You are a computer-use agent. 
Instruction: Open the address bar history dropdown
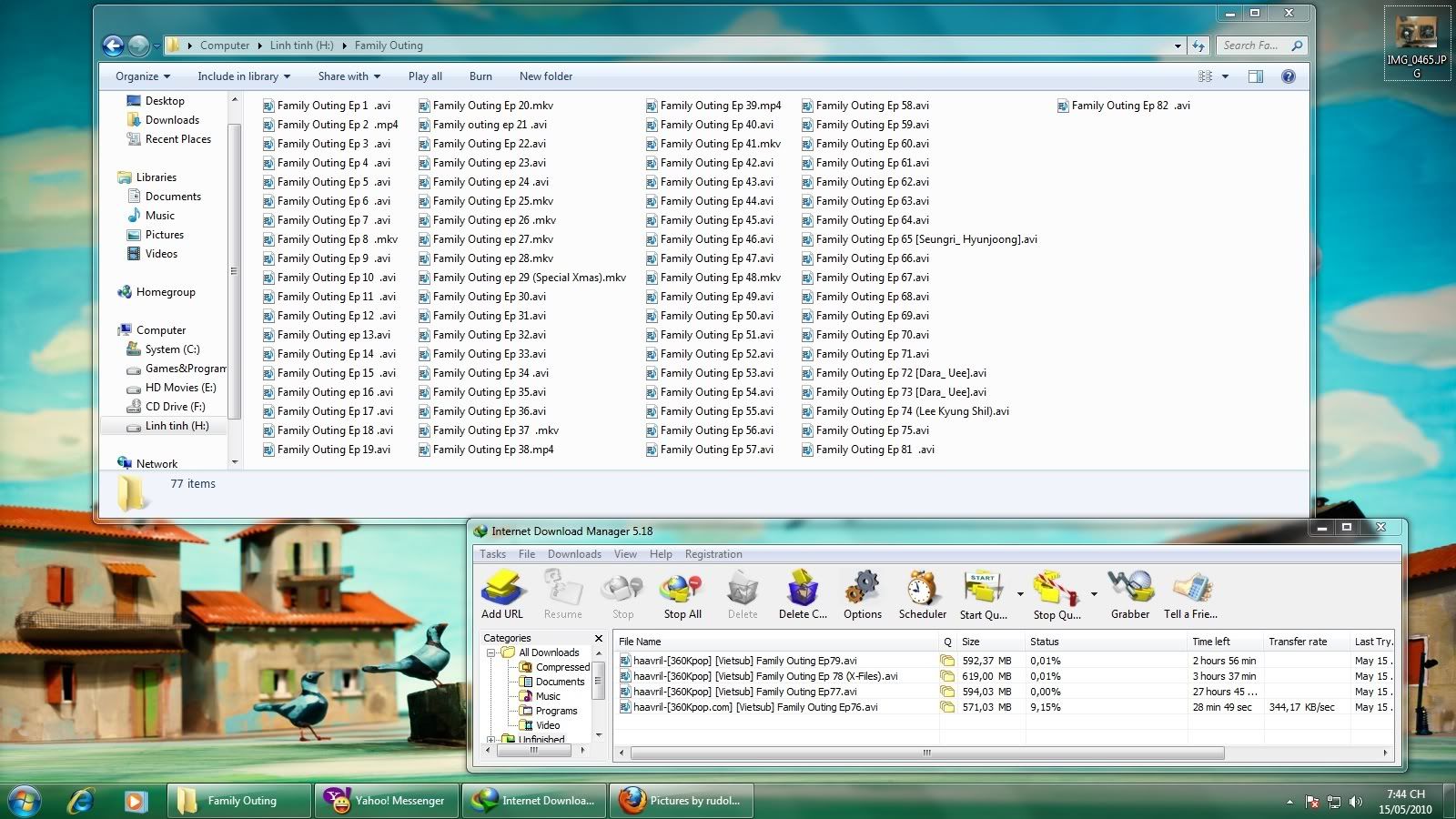pos(1178,45)
